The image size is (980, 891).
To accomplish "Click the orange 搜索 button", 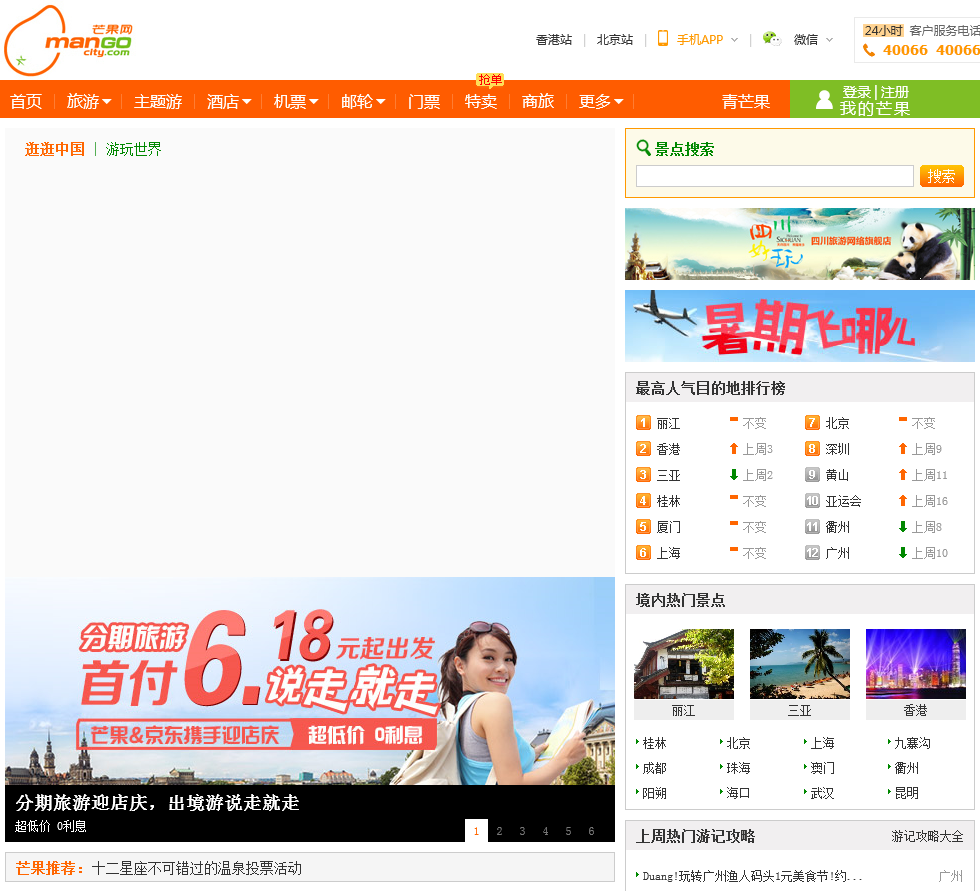I will (941, 176).
